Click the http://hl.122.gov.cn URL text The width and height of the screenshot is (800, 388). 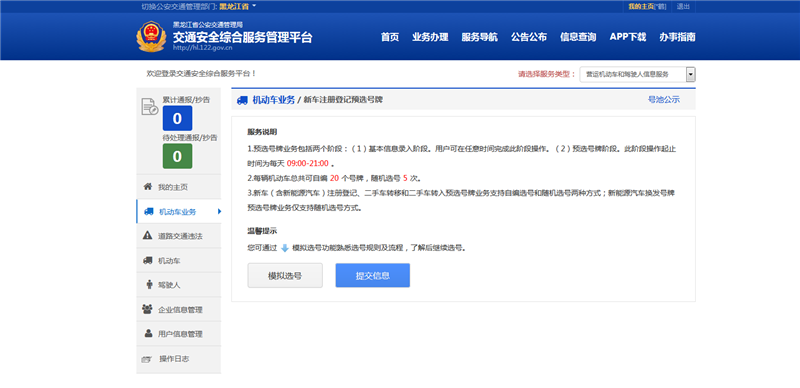203,48
